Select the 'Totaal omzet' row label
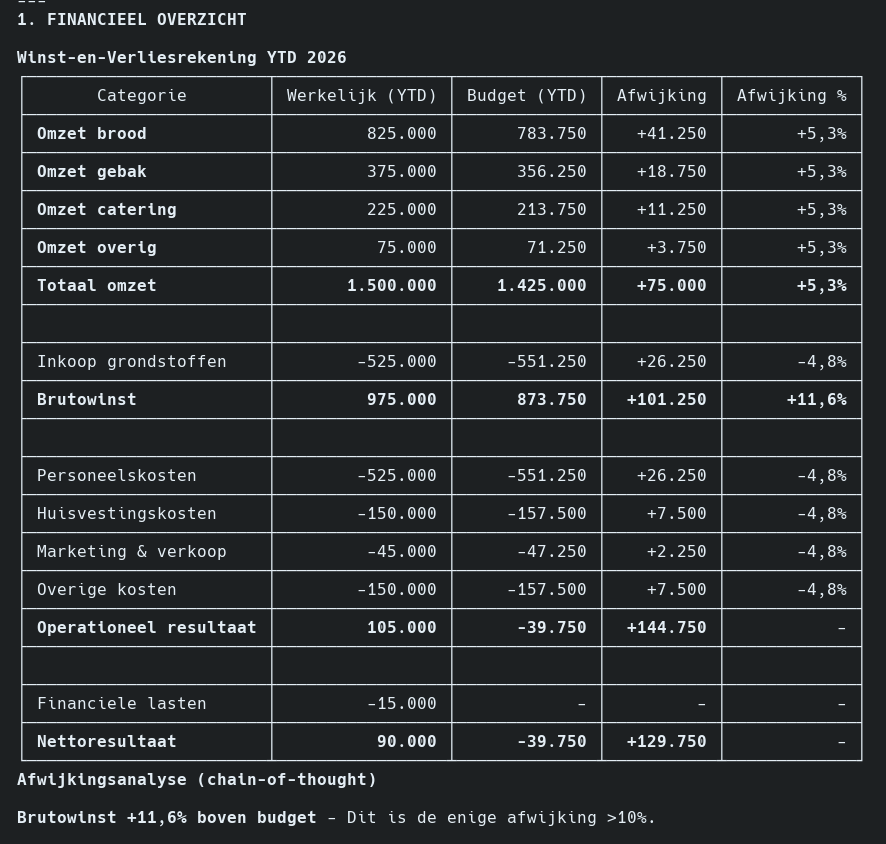This screenshot has width=886, height=844. [x=97, y=286]
